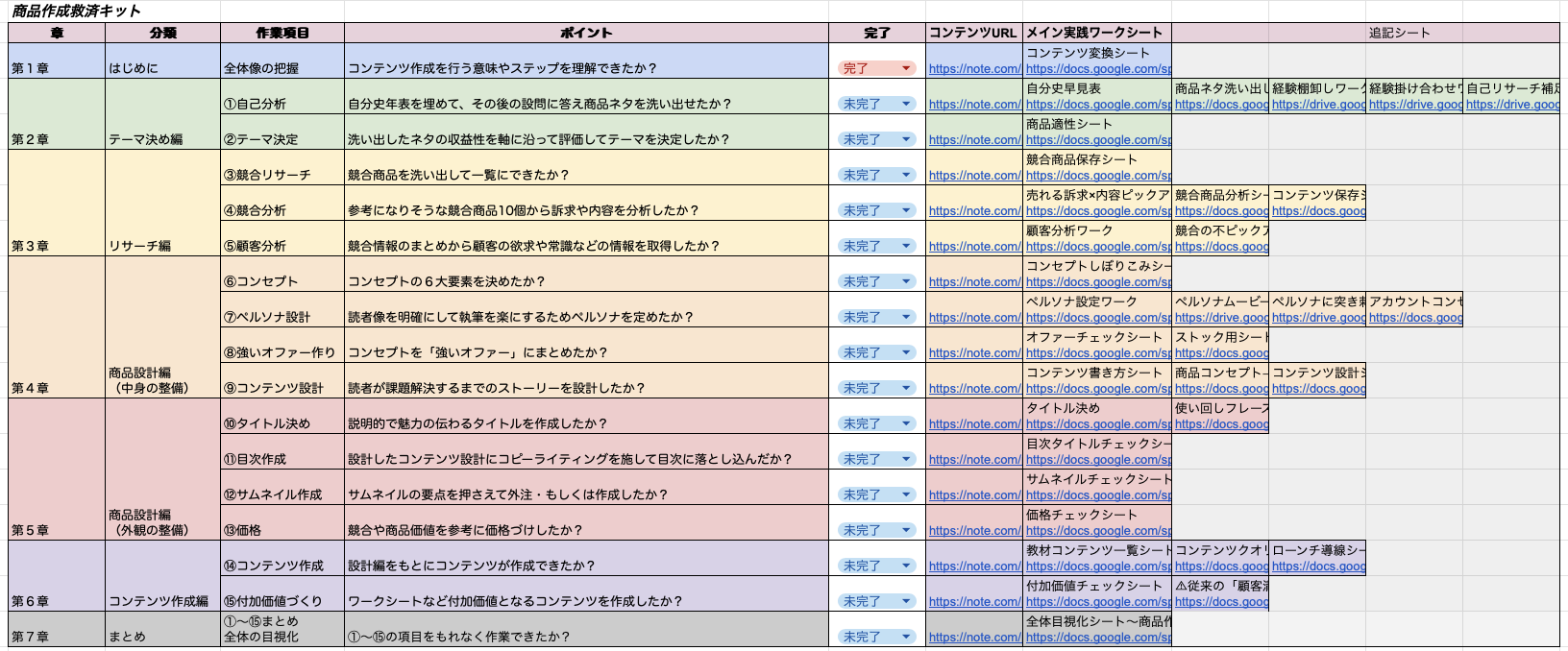Open the docs link under オファーチェックシート
The width and height of the screenshot is (1568, 651).
[1098, 353]
